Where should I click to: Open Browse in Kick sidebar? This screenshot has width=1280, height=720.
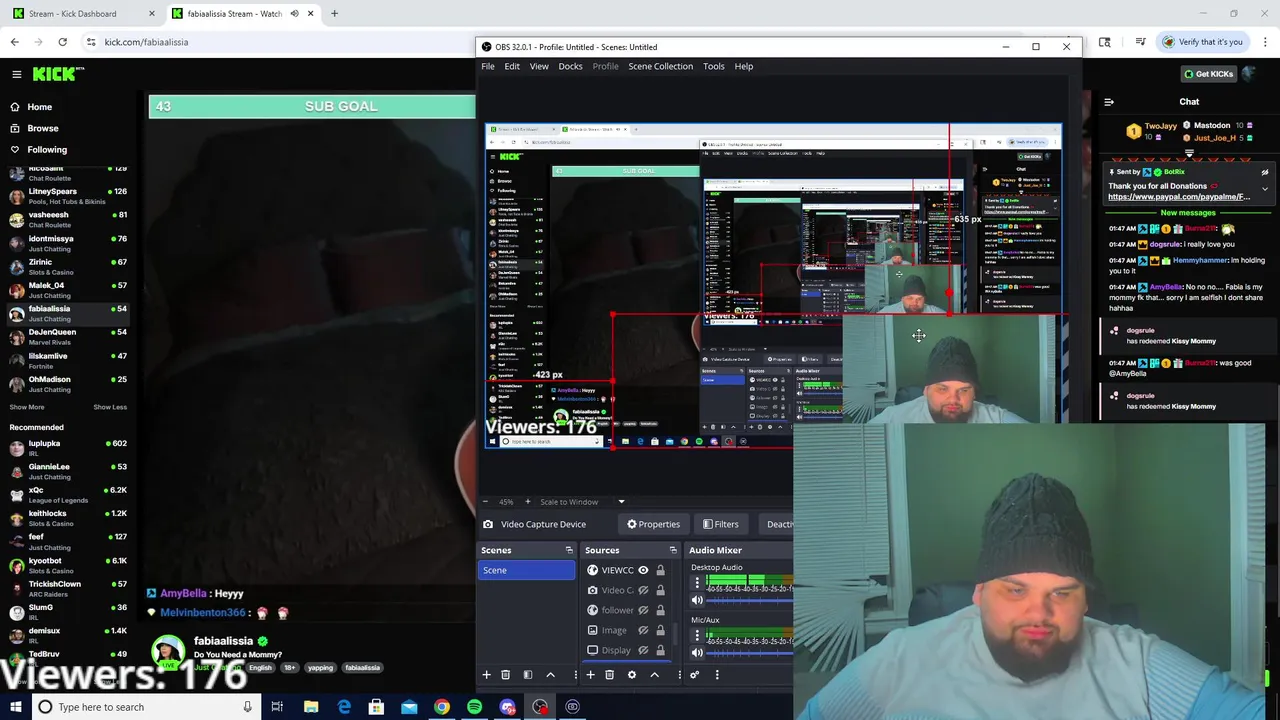[34, 128]
